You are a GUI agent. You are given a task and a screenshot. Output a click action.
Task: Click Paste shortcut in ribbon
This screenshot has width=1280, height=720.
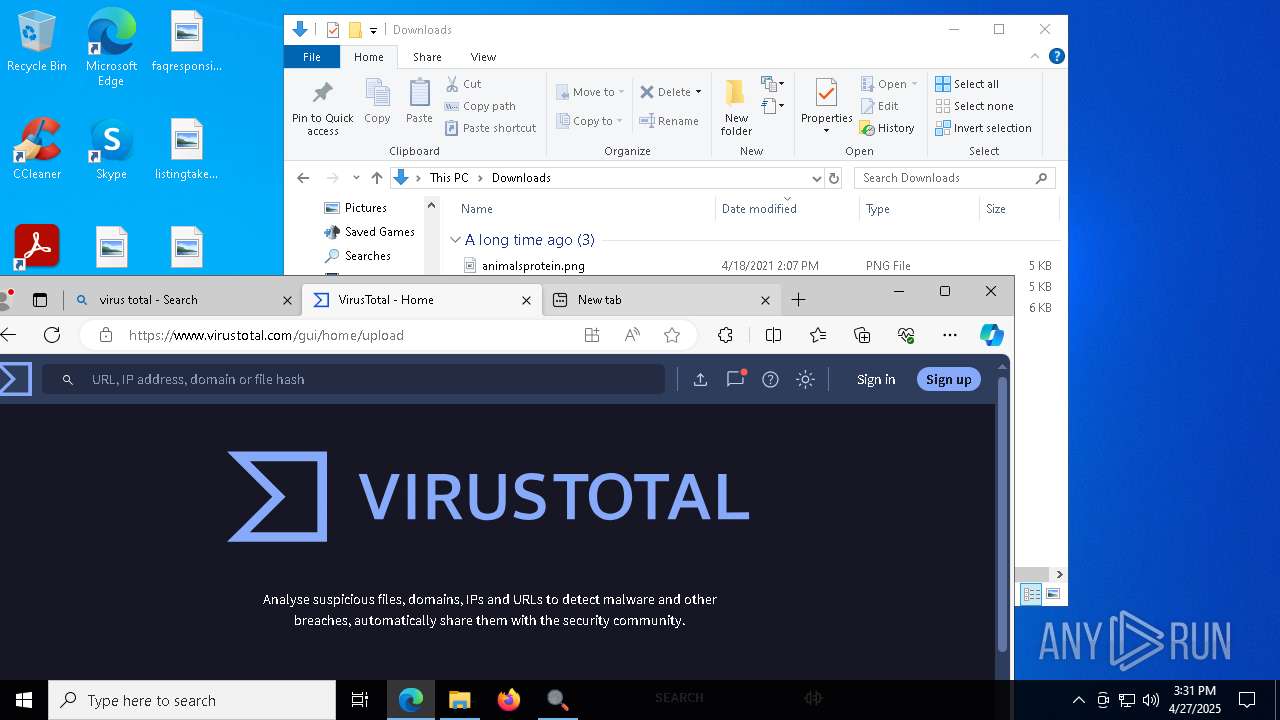click(x=490, y=128)
